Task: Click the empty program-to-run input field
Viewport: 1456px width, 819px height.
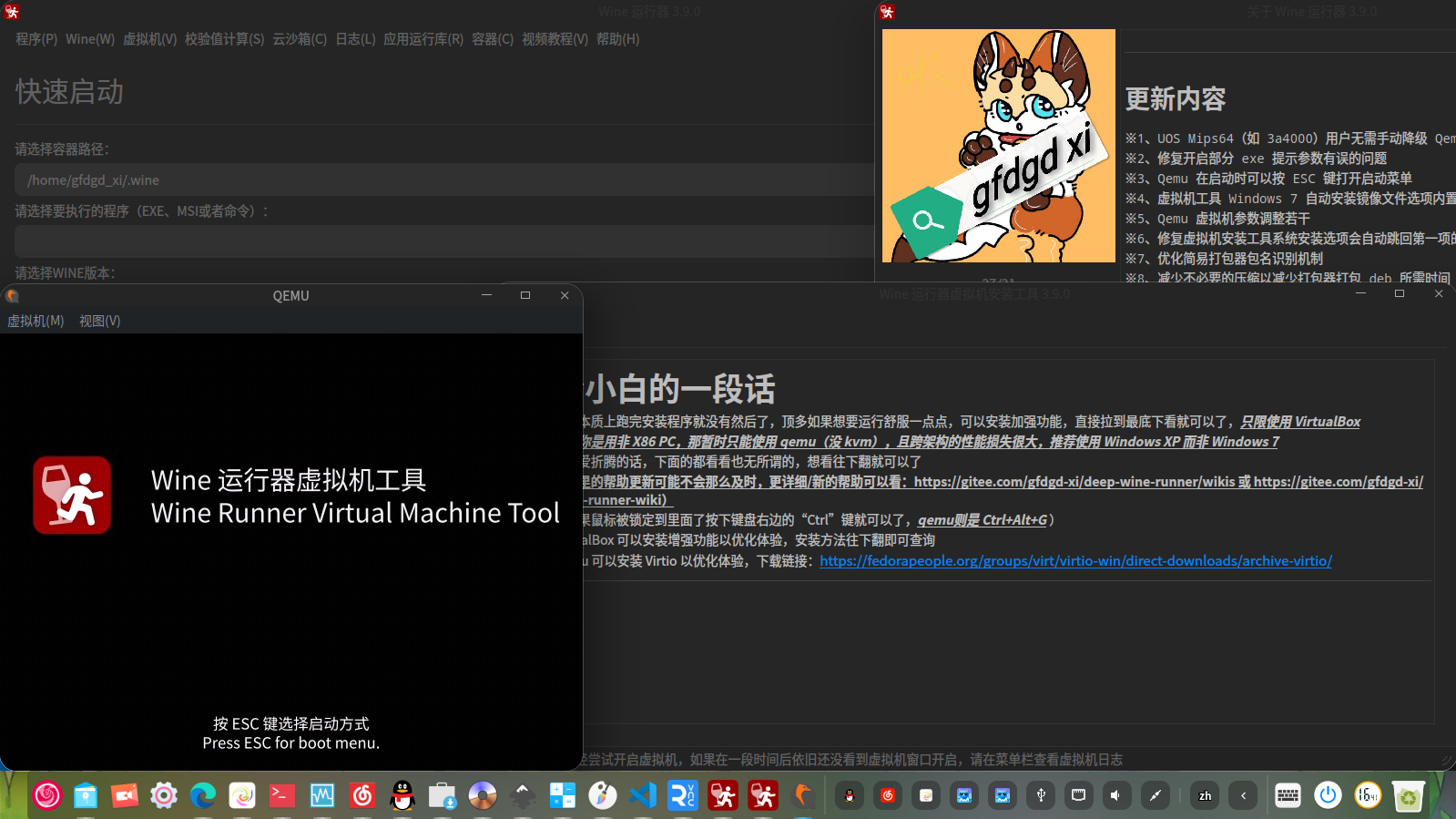Action: tap(444, 241)
